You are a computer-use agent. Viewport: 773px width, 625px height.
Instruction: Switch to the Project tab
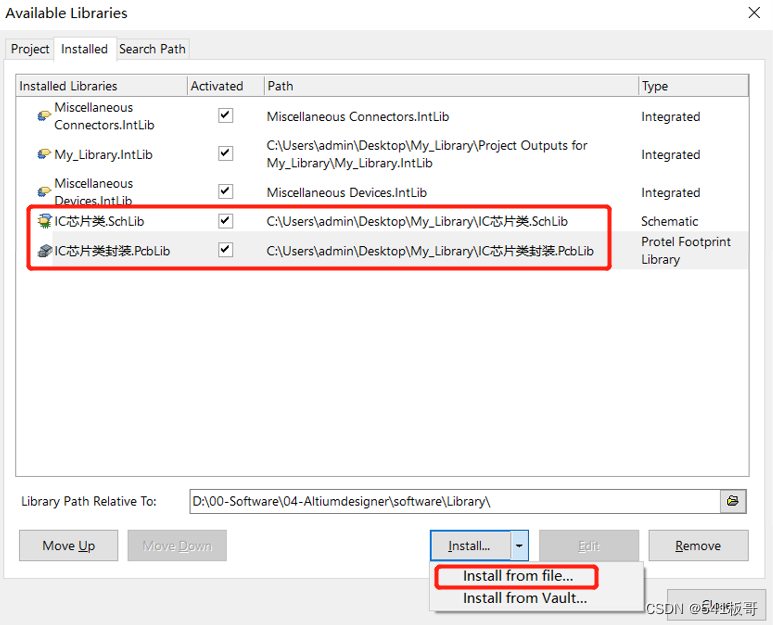coord(30,49)
